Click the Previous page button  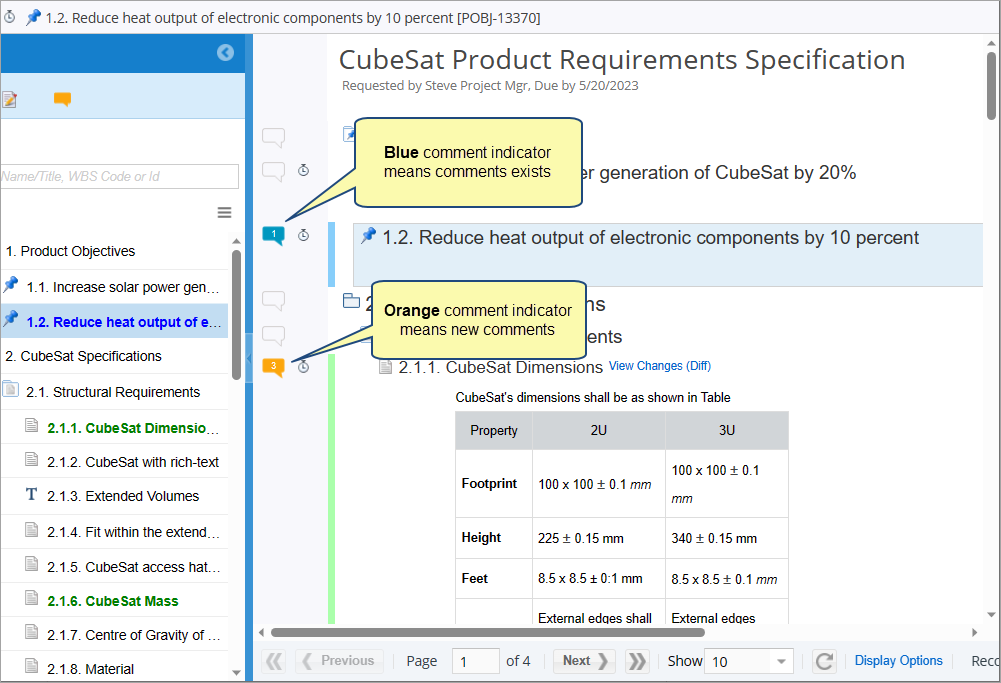339,661
